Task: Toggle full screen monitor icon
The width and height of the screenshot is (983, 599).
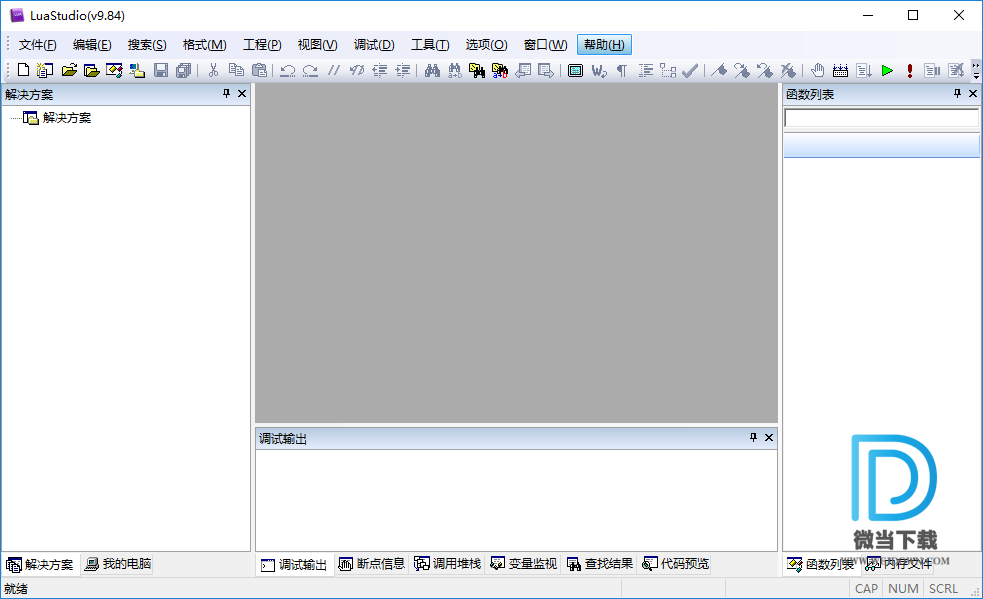Action: click(575, 70)
